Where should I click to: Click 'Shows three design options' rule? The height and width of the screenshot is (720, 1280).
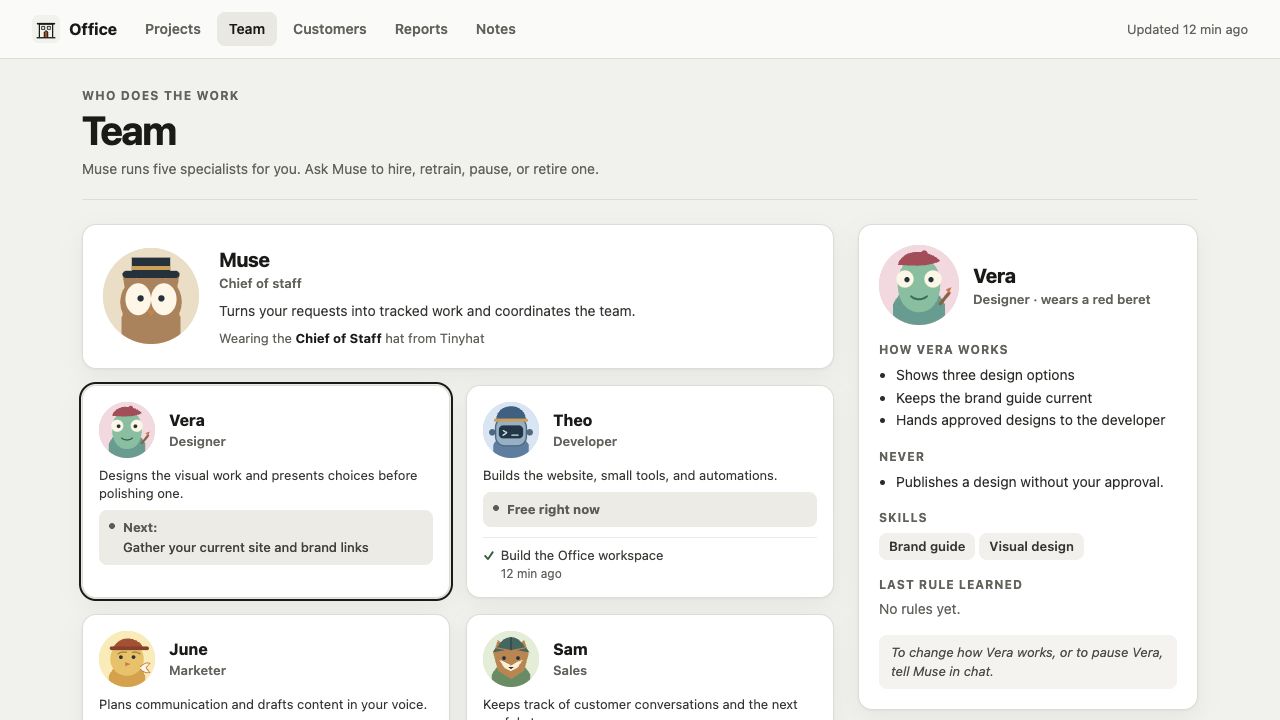point(985,375)
